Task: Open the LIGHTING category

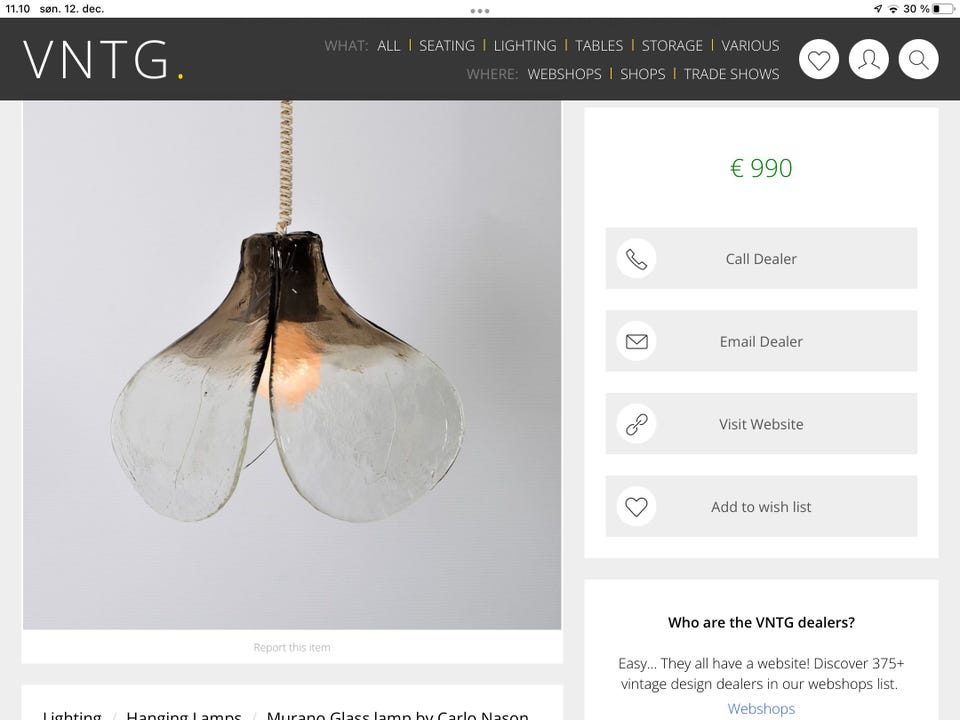Action: [525, 45]
